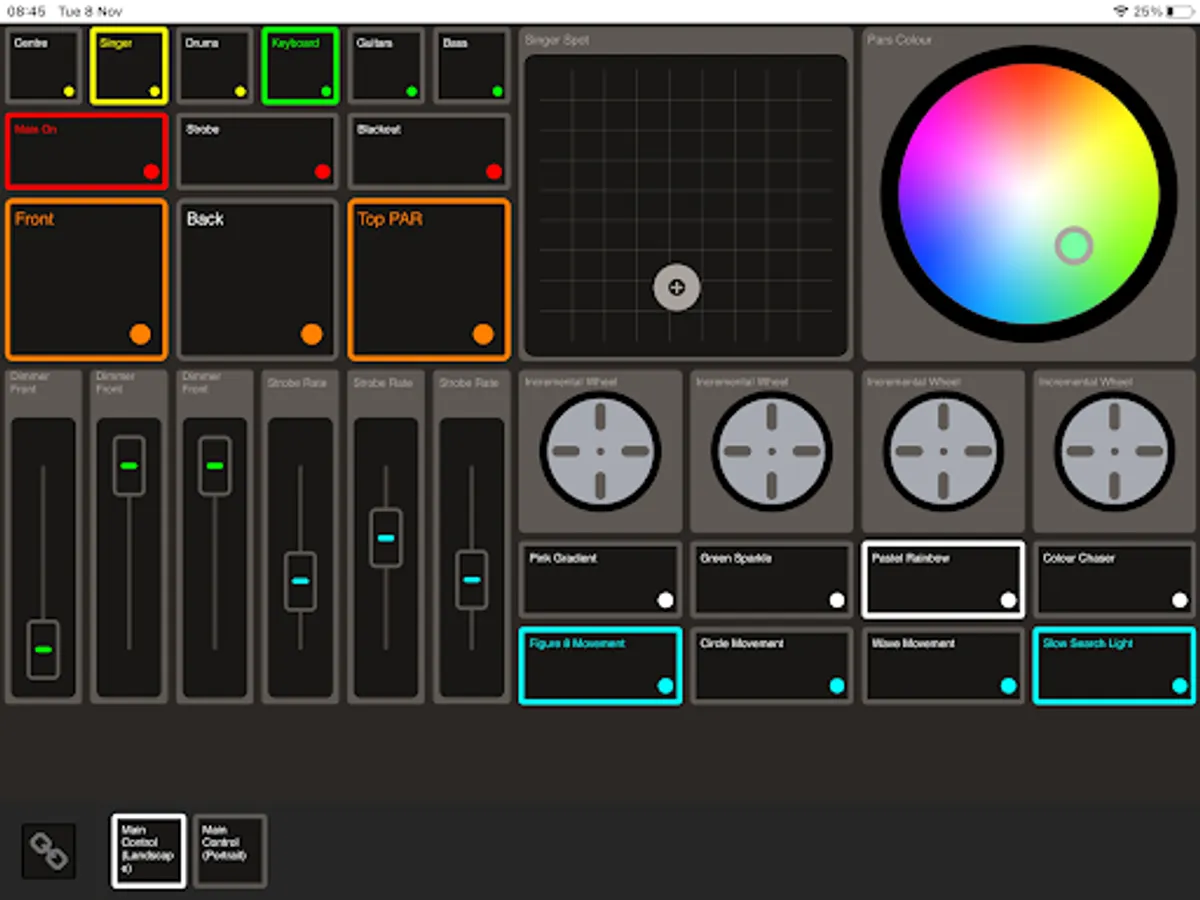Toggle the Main On control
The height and width of the screenshot is (900, 1200).
coord(86,151)
